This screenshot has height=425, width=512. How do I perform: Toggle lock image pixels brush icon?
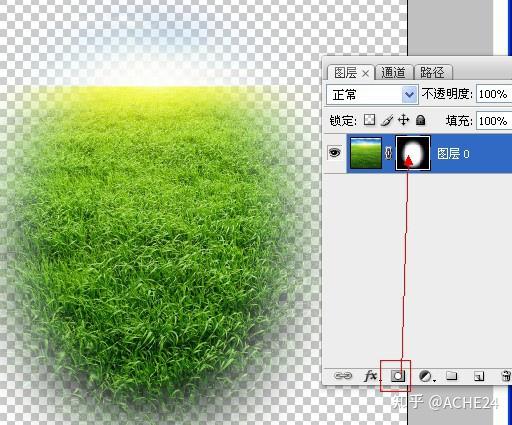pyautogui.click(x=387, y=120)
